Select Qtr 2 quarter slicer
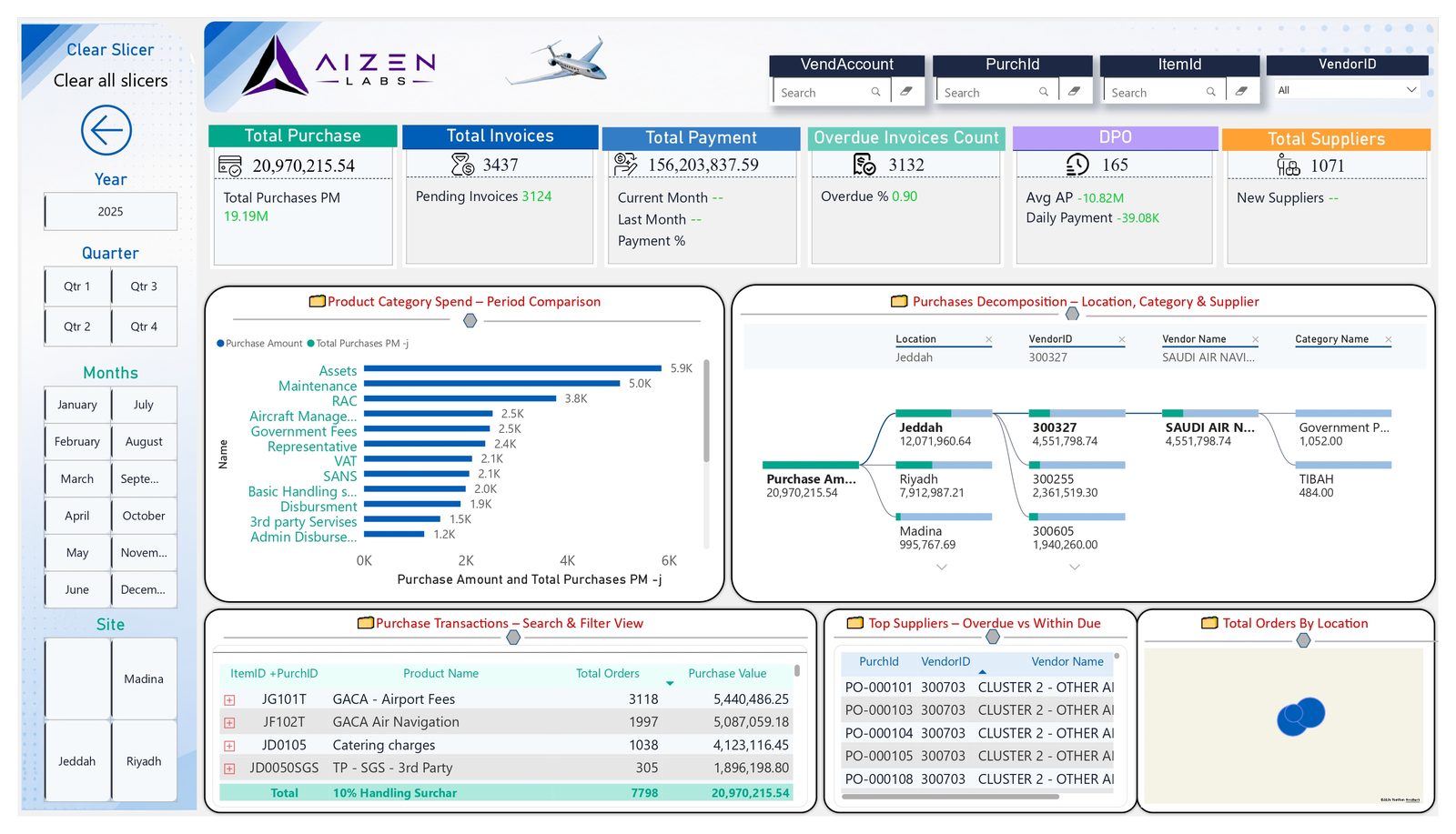Viewport: 1456px width, 834px height. coord(76,327)
